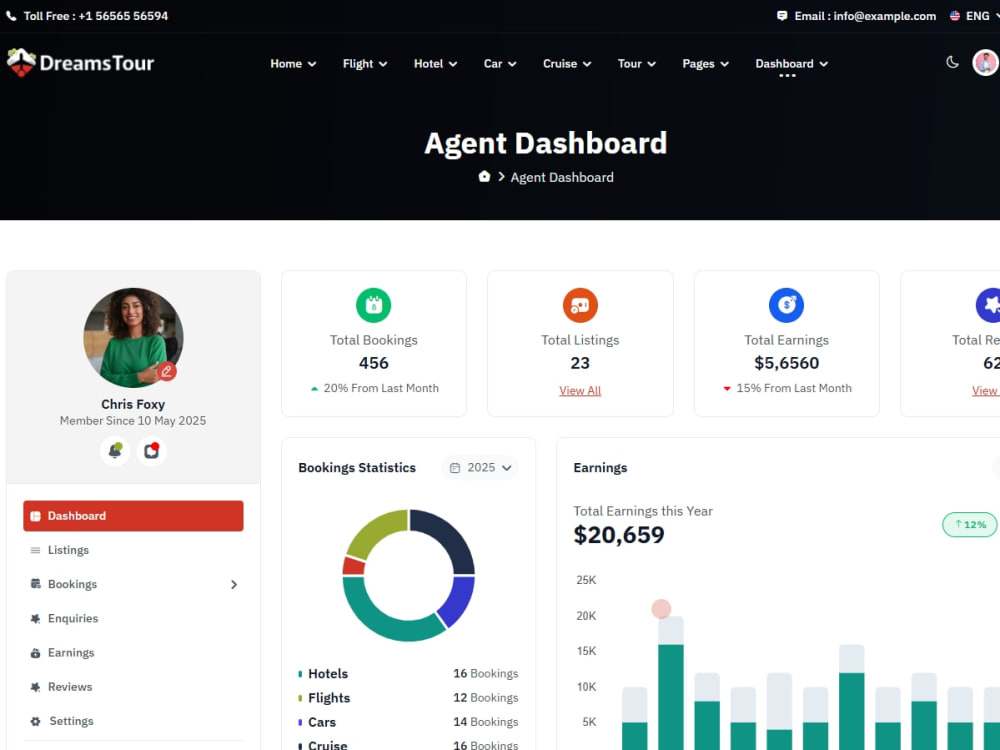Open Settings in the sidebar
Screen dimensions: 1000x750
[x=133, y=721]
